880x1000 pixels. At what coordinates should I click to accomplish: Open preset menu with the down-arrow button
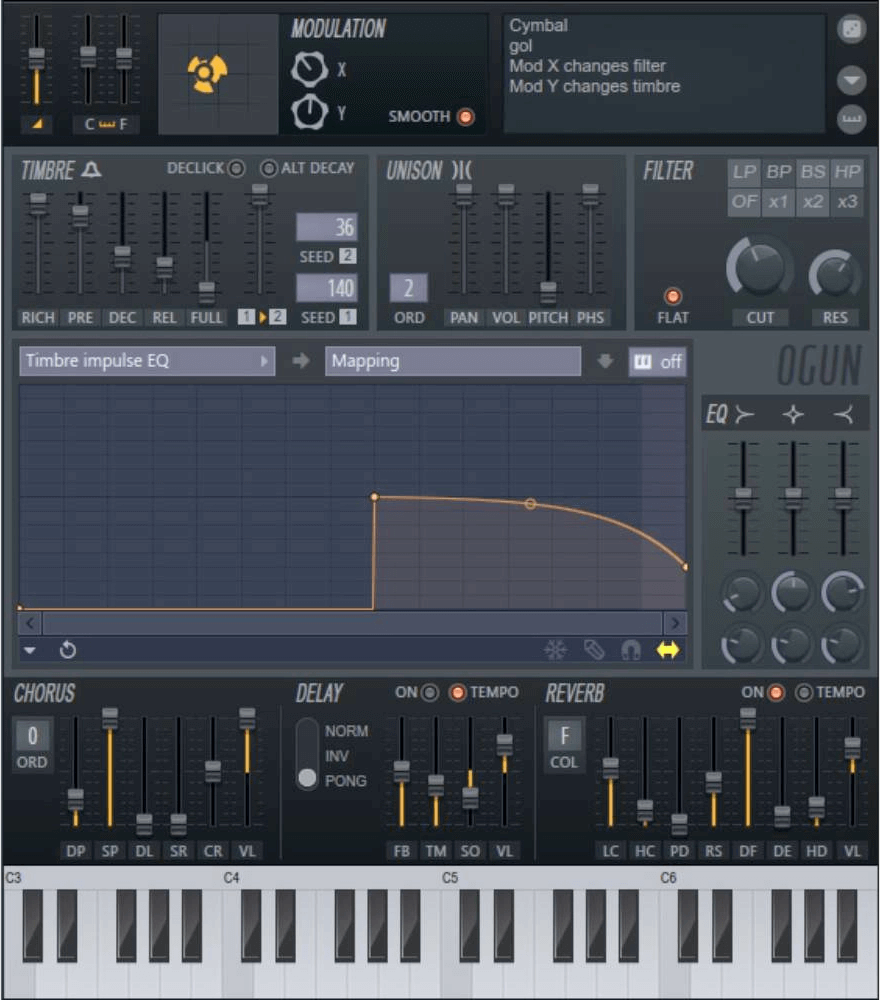(x=851, y=79)
